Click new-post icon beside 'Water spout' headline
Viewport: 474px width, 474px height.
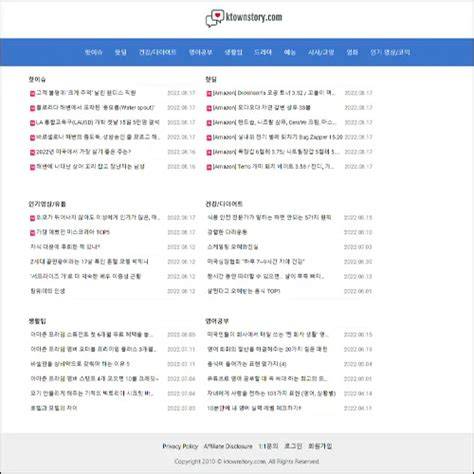[32, 108]
